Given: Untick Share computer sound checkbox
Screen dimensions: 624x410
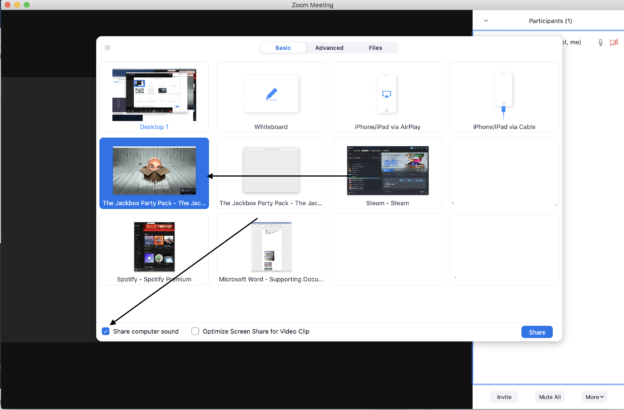Looking at the screenshot, I should pos(105,331).
